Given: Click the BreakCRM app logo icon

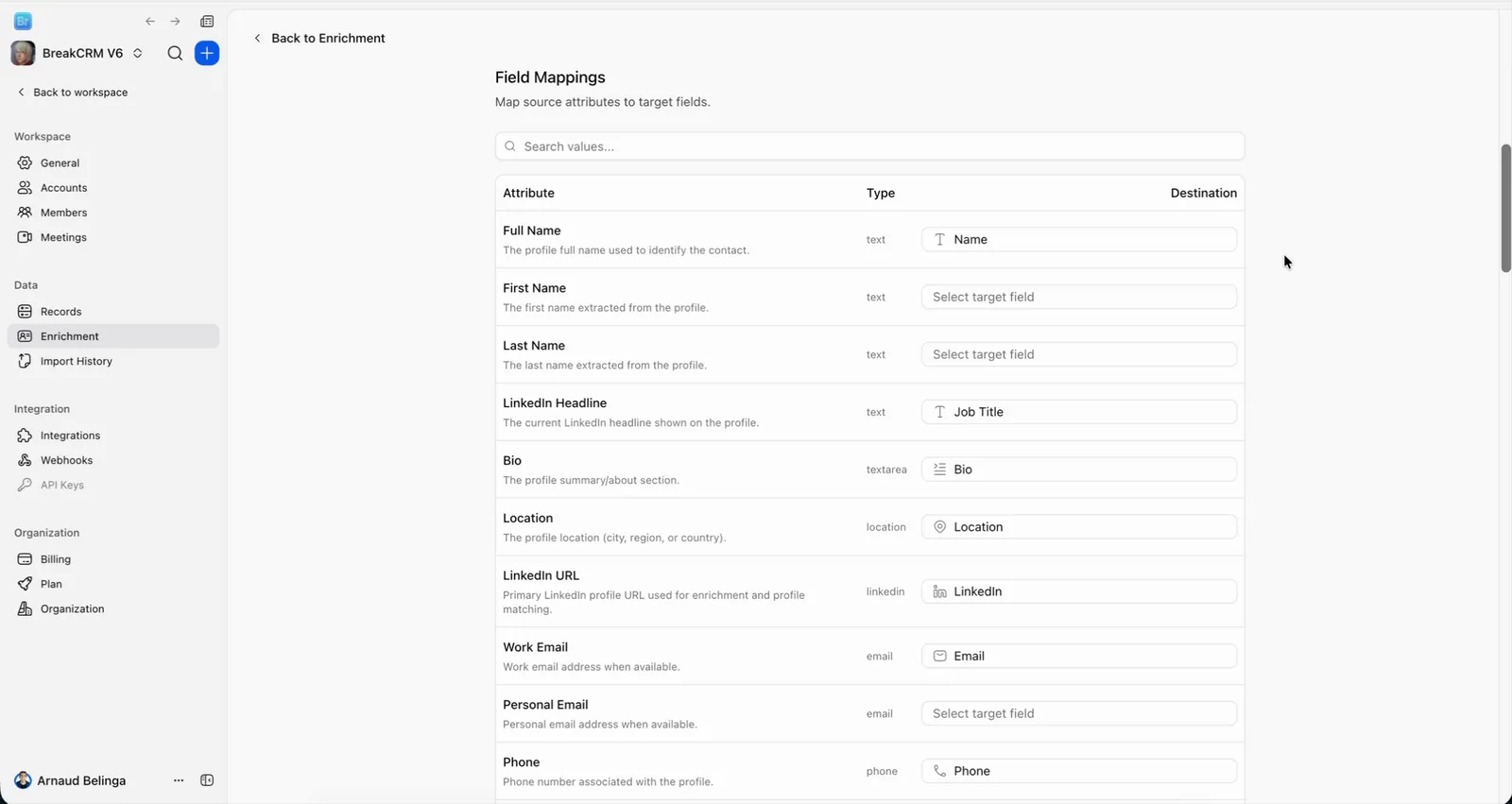Looking at the screenshot, I should pos(24,22).
